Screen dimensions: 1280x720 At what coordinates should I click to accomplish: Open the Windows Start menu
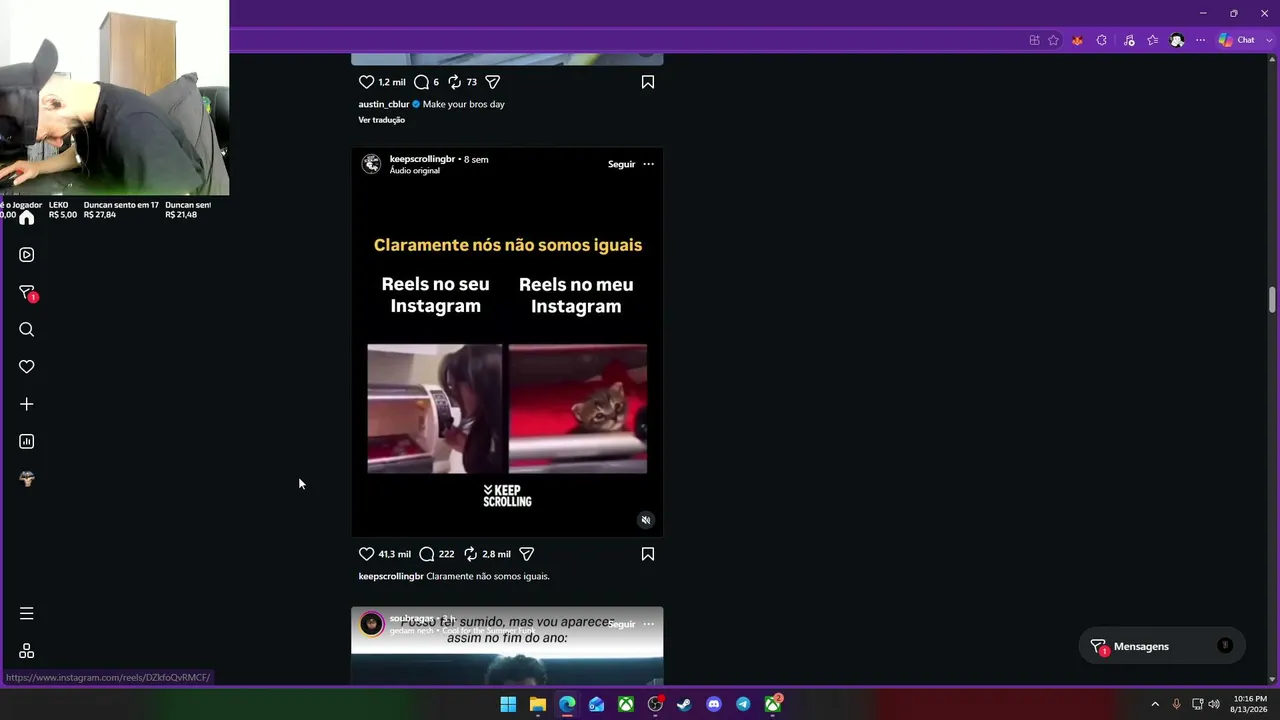[508, 704]
